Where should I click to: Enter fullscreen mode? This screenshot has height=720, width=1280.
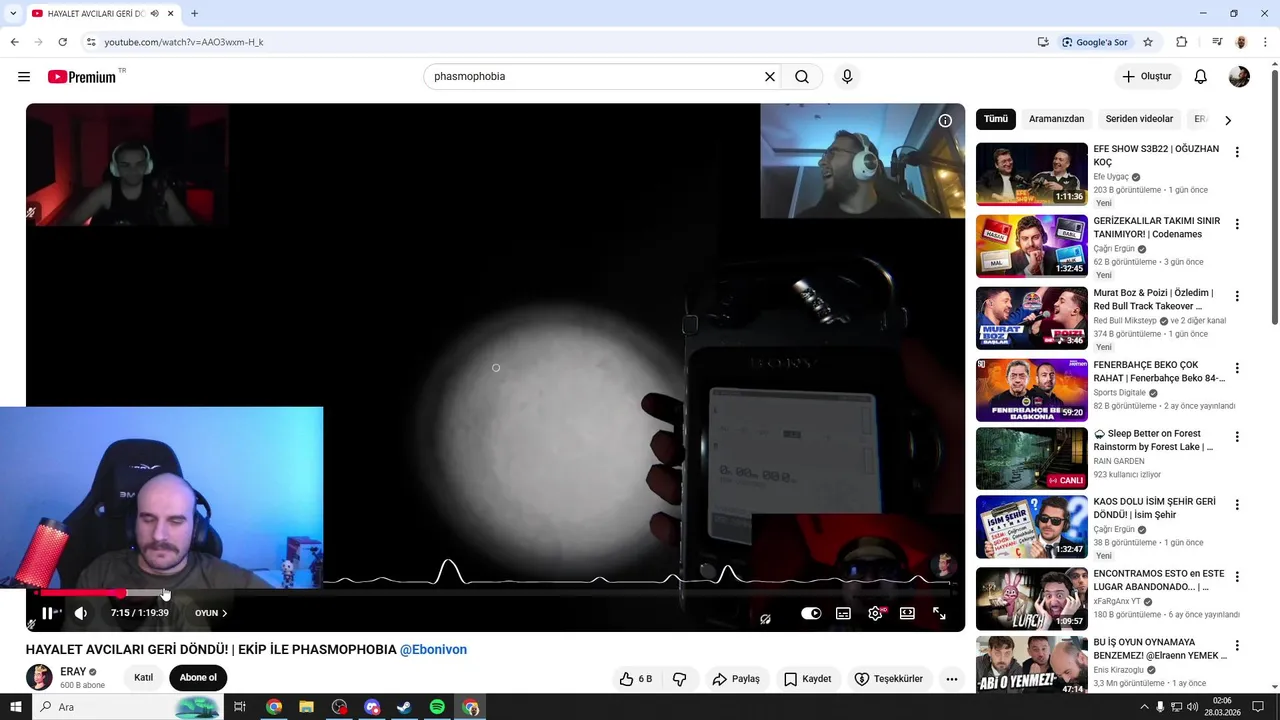point(939,613)
